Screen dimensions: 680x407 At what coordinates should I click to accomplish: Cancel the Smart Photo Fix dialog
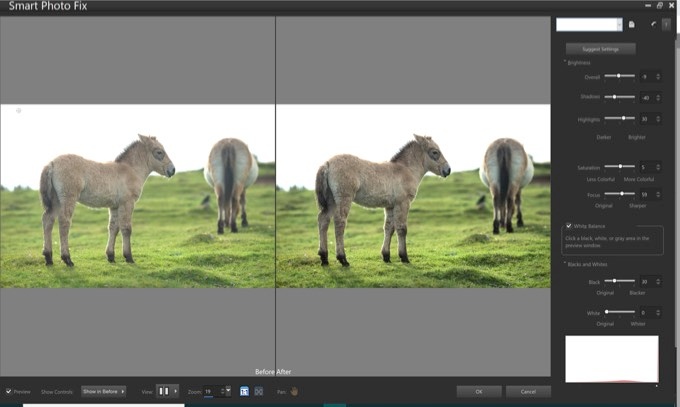pos(528,391)
